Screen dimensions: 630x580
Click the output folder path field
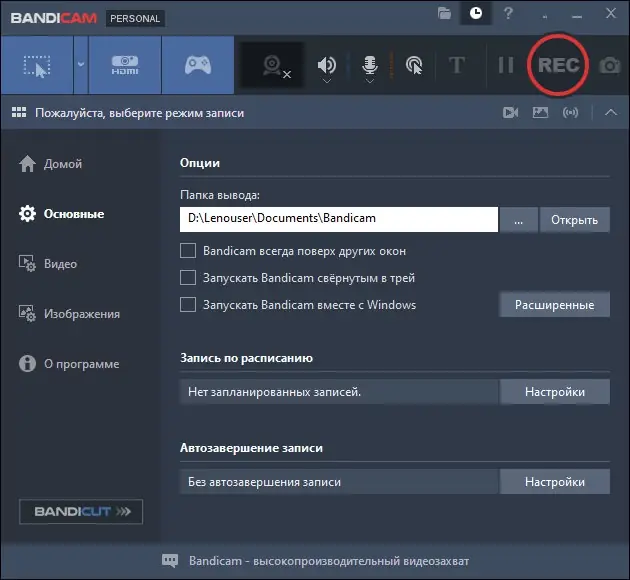pyautogui.click(x=339, y=219)
